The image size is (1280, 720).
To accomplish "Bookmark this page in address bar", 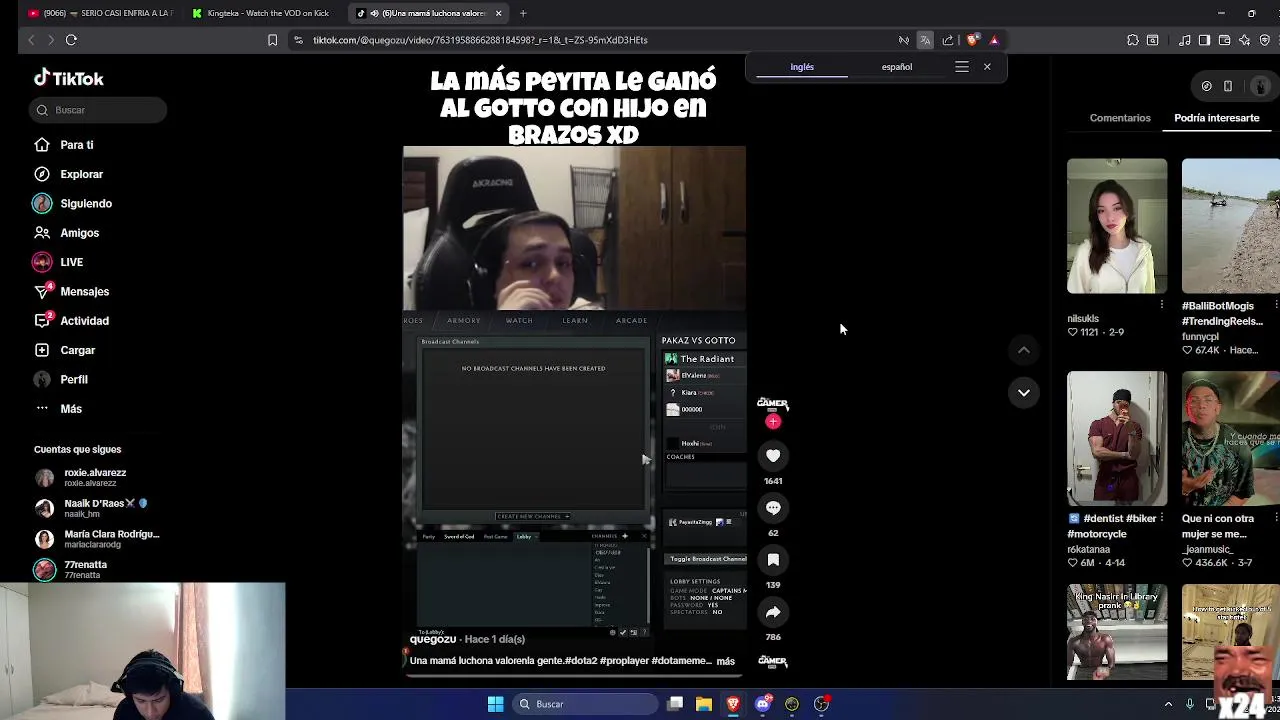I will tap(272, 40).
